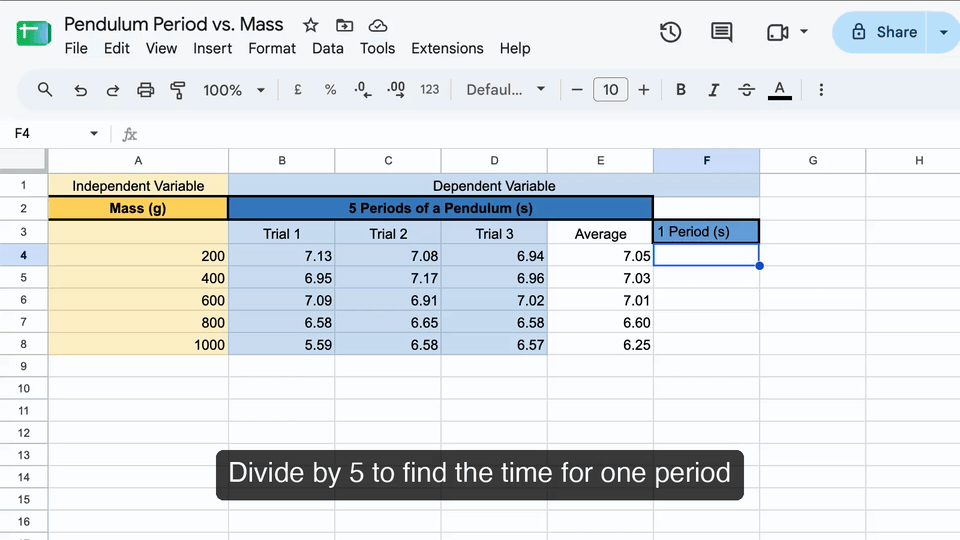Image resolution: width=960 pixels, height=540 pixels.
Task: Redo the last action
Action: 113,91
